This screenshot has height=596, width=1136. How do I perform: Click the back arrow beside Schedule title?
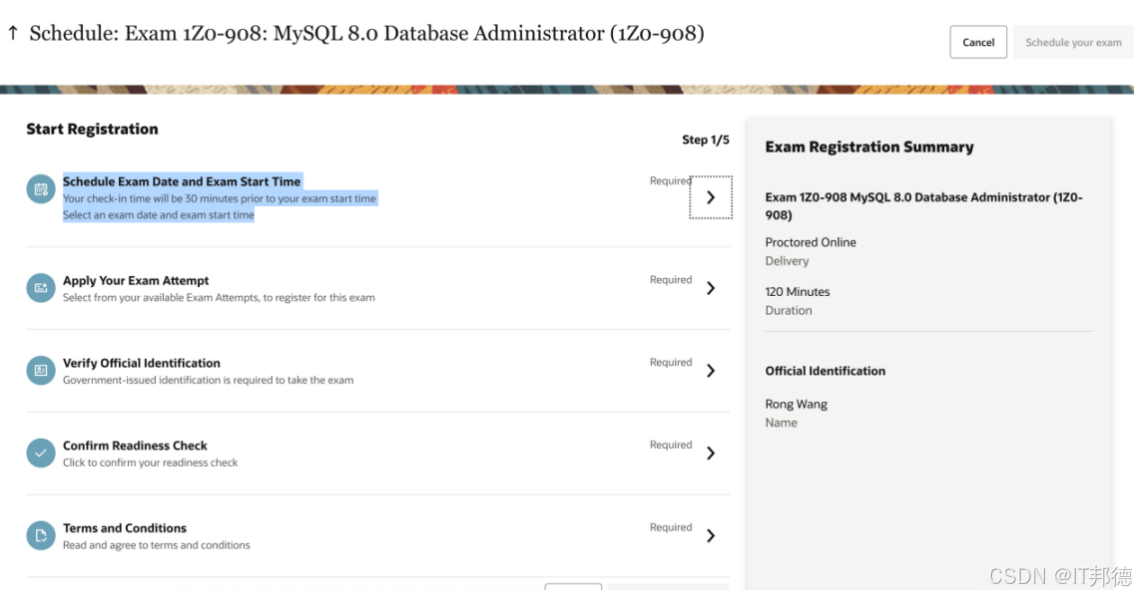point(12,33)
